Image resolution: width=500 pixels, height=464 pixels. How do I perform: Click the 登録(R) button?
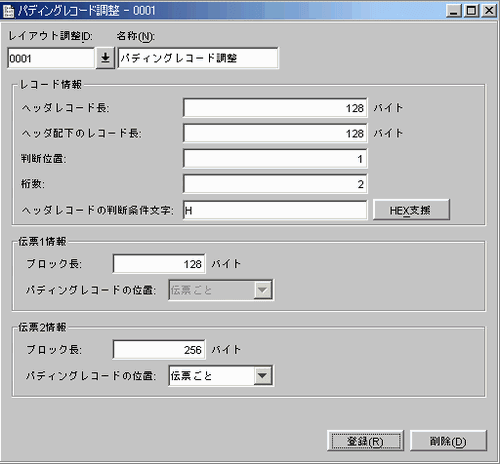coord(365,441)
